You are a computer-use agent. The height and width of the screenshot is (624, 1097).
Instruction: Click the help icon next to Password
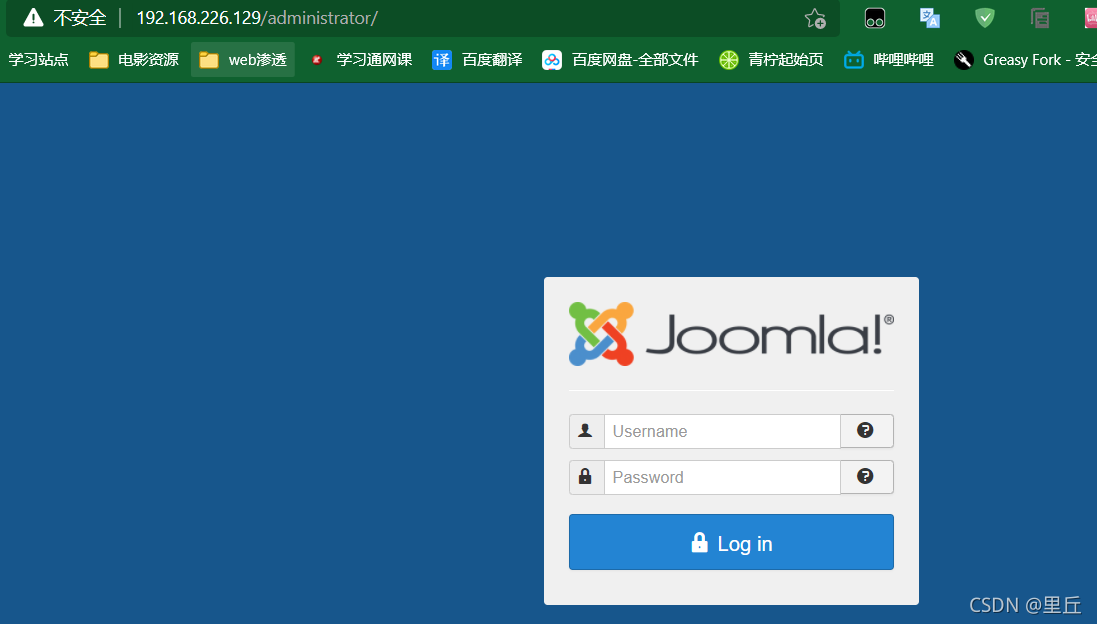click(x=866, y=477)
